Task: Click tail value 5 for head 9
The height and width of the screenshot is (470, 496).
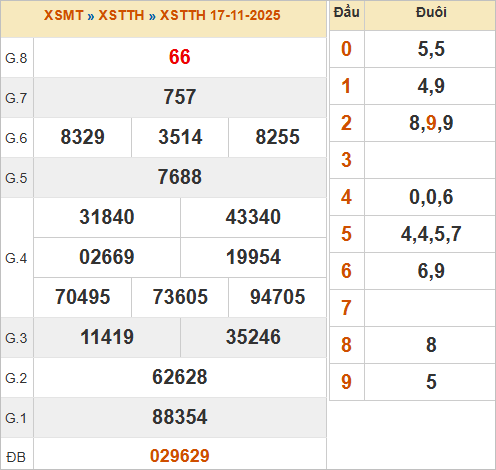Action: coord(431,382)
